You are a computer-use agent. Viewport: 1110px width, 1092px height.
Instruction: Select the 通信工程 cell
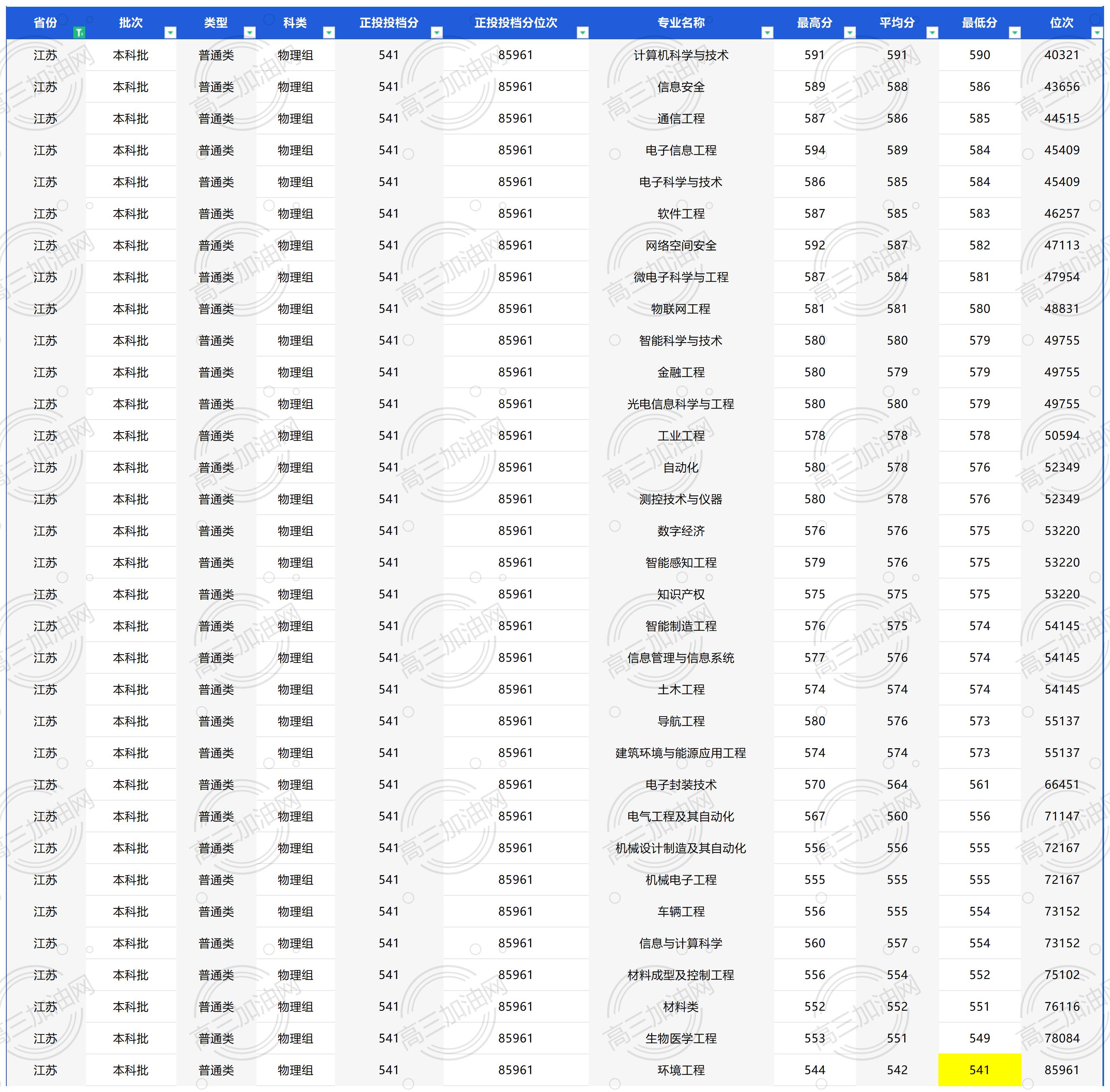(681, 119)
